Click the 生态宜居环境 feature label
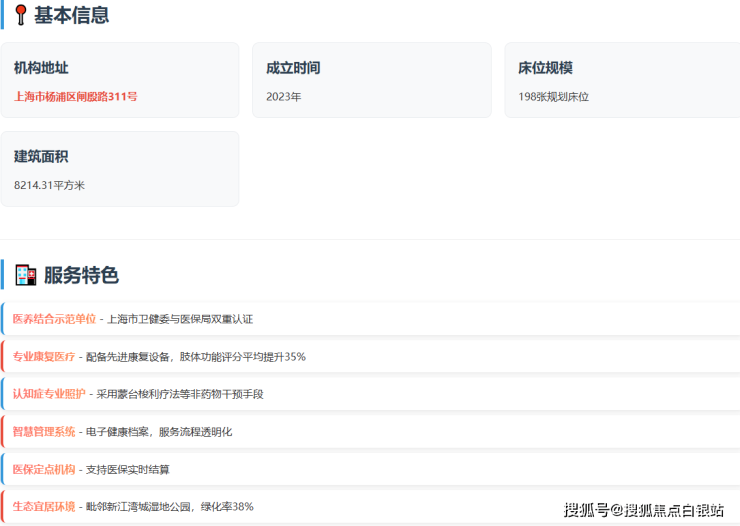Screen dimensions: 740x526 click(x=43, y=507)
